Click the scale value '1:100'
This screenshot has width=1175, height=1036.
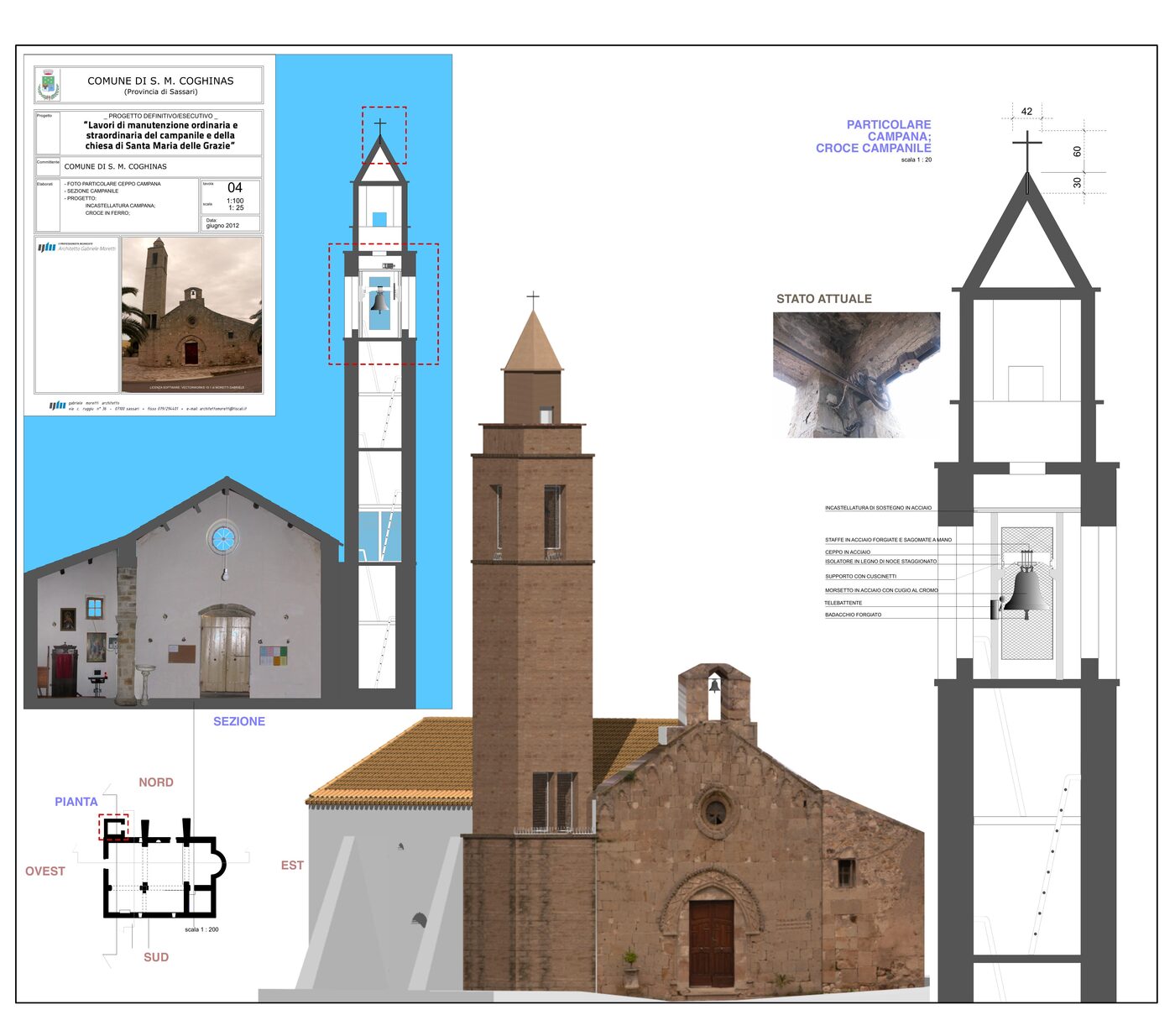pos(235,201)
